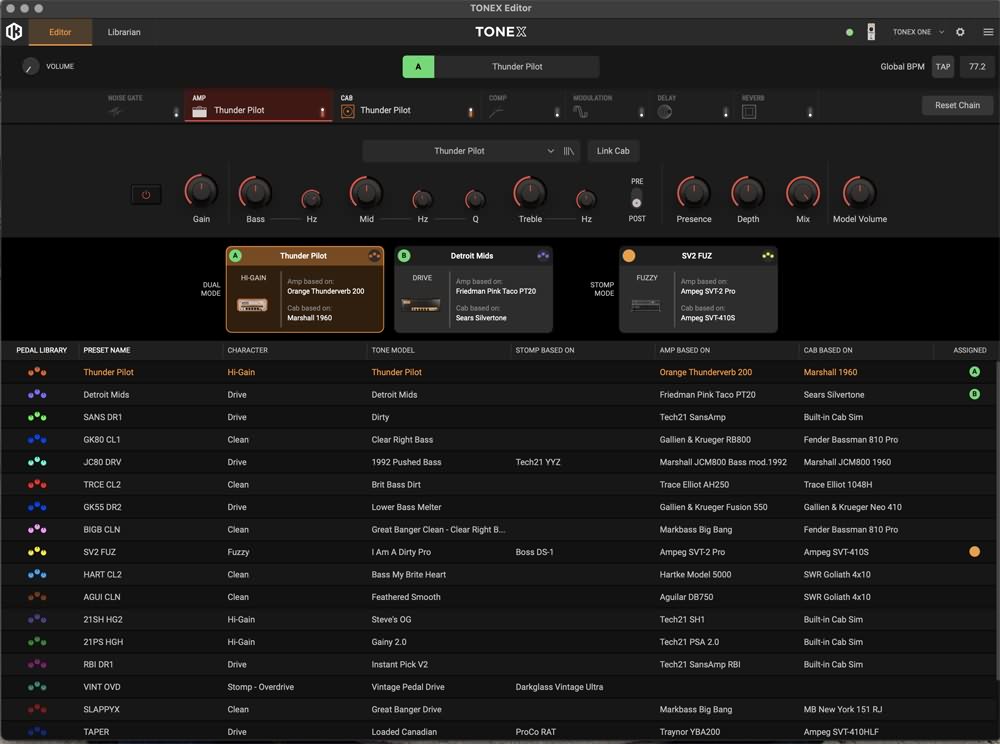Click the Link Cab button
The width and height of the screenshot is (1000, 744).
click(x=613, y=151)
